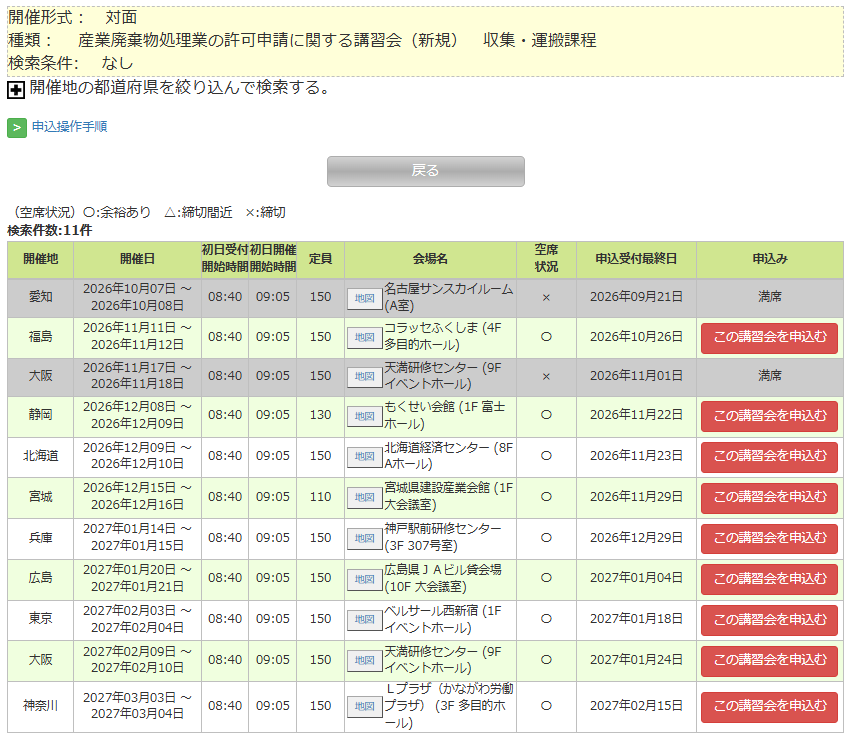Apply for the 東京 February seminar

[769, 620]
